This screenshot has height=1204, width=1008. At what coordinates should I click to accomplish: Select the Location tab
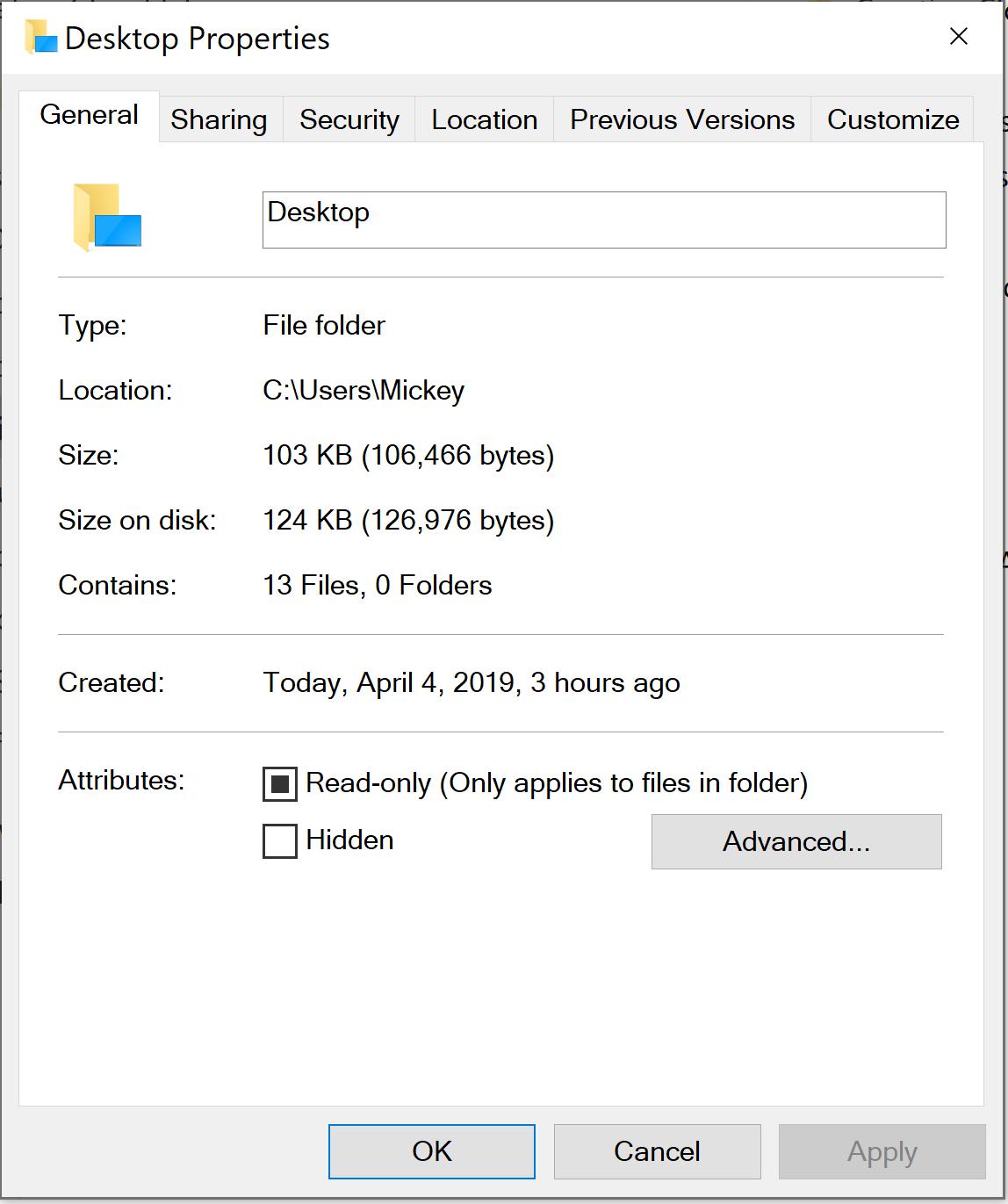(x=483, y=119)
